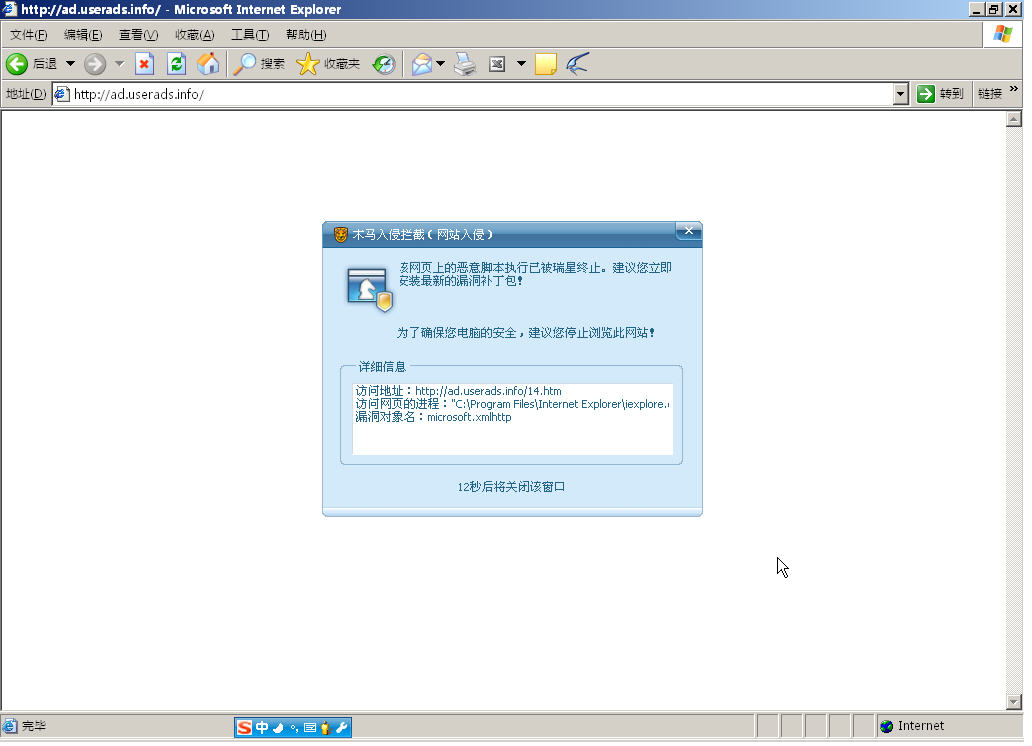
Task: Open the soft keyboard icon in IME bar
Action: [310, 728]
